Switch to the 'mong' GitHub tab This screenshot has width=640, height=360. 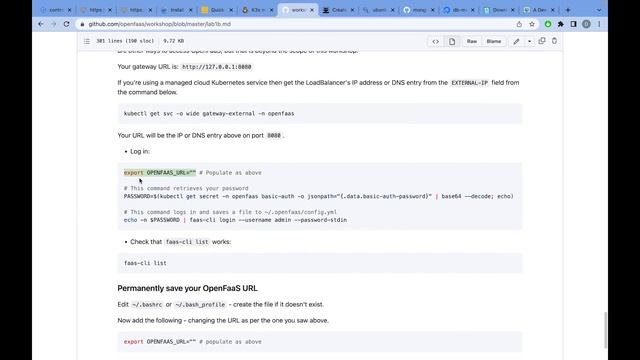point(418,10)
